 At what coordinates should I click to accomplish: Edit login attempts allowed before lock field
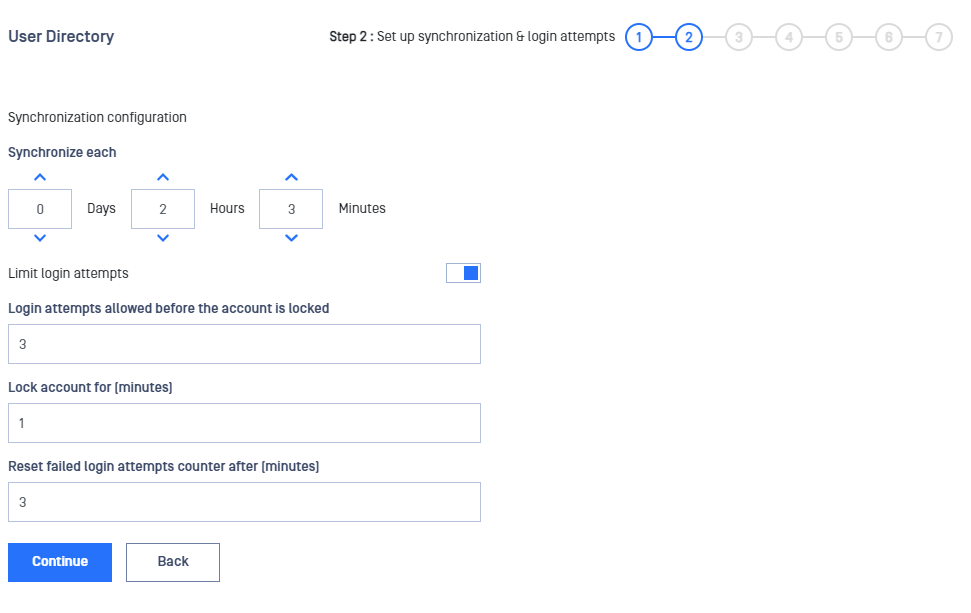tap(244, 344)
